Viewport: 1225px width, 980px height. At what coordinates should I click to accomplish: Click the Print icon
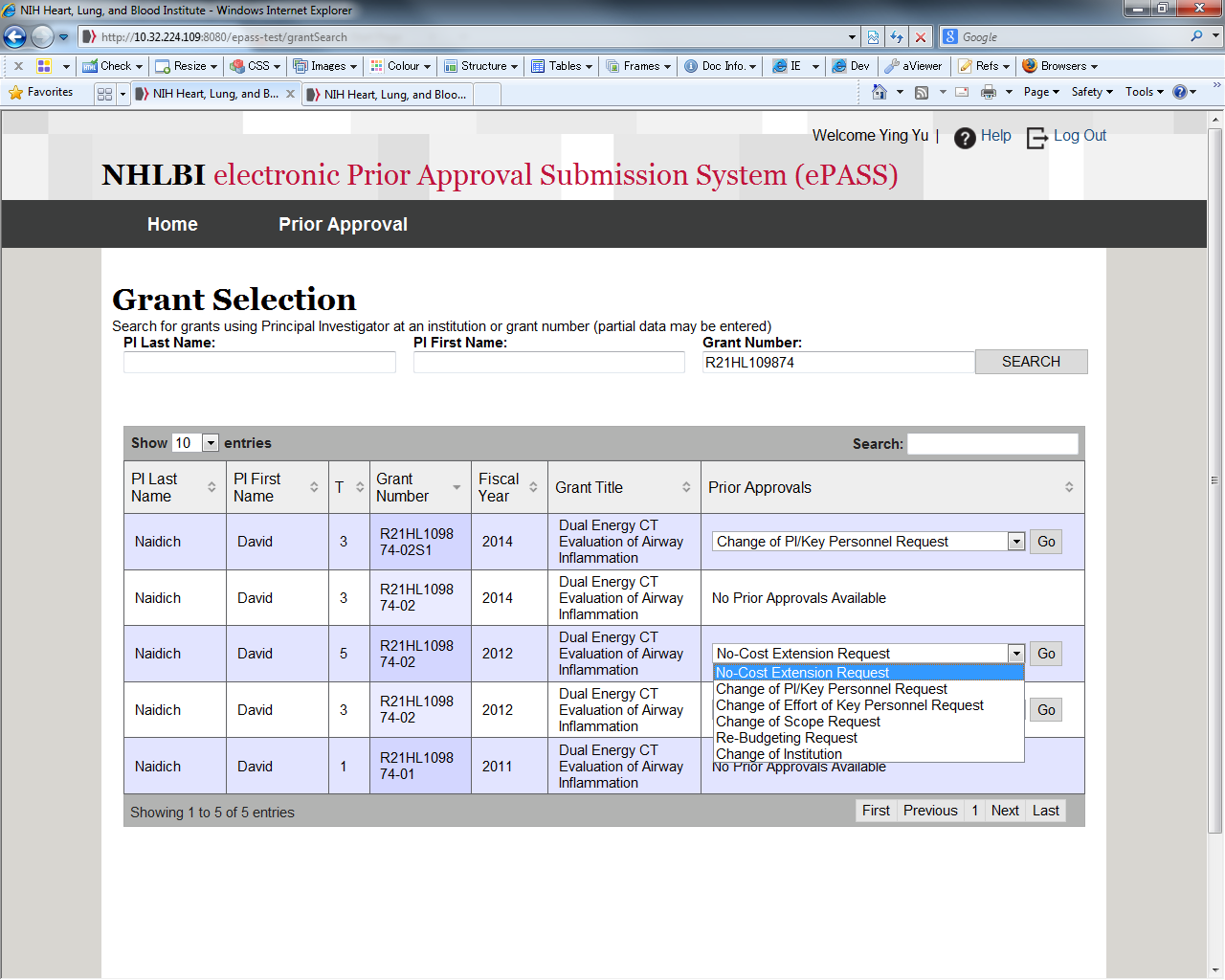pyautogui.click(x=989, y=92)
